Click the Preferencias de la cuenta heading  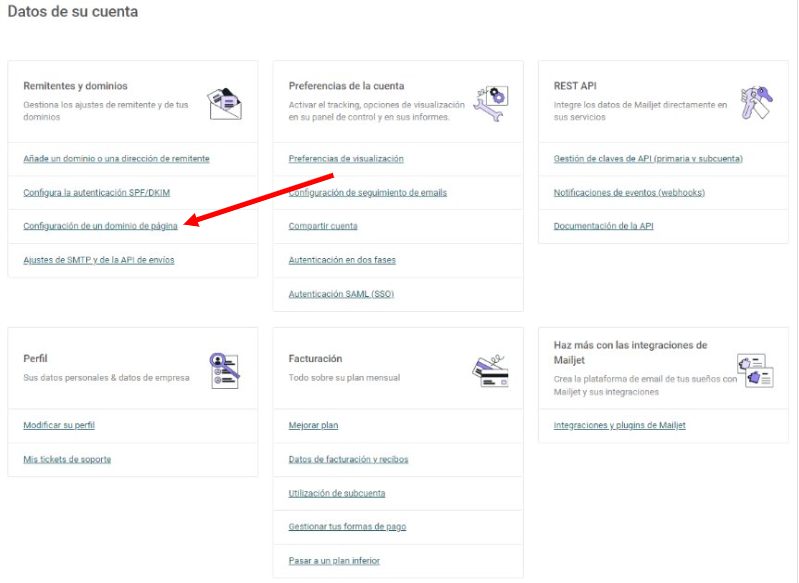(x=347, y=86)
